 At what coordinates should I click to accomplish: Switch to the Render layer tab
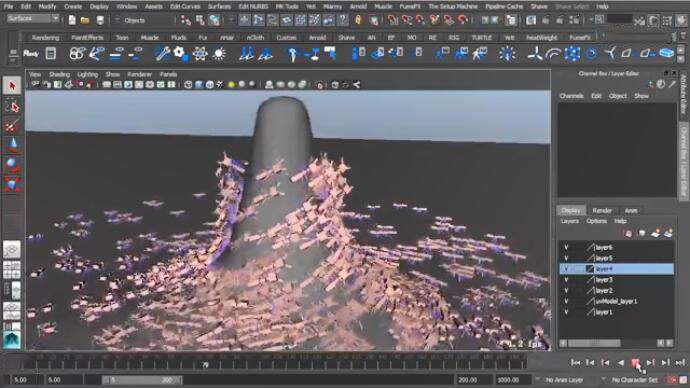tap(602, 211)
